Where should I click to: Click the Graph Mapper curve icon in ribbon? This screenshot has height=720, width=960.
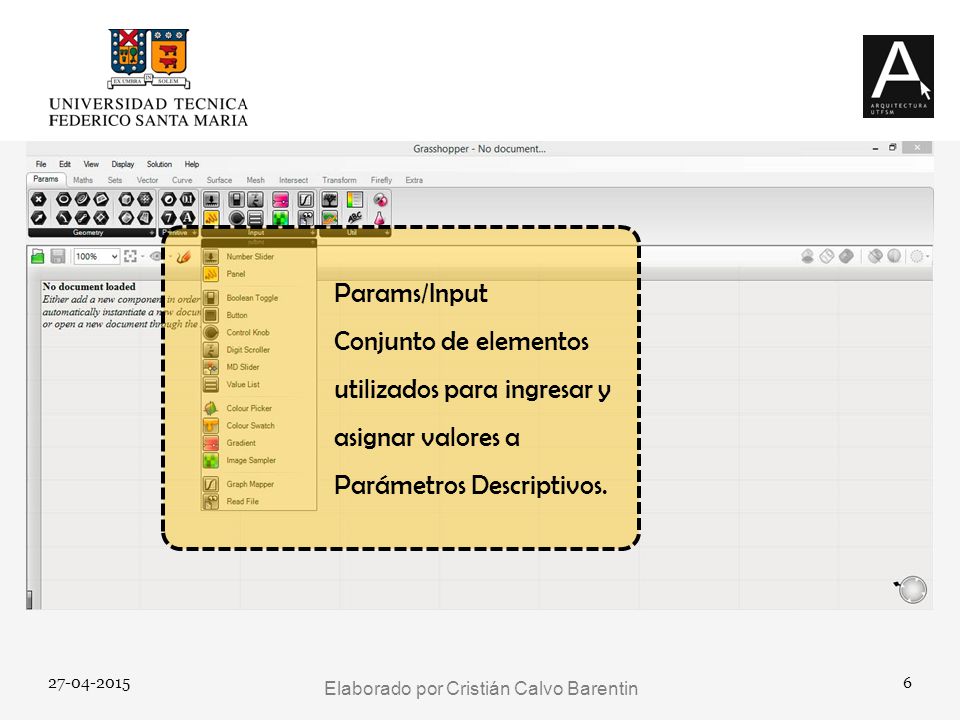(306, 200)
